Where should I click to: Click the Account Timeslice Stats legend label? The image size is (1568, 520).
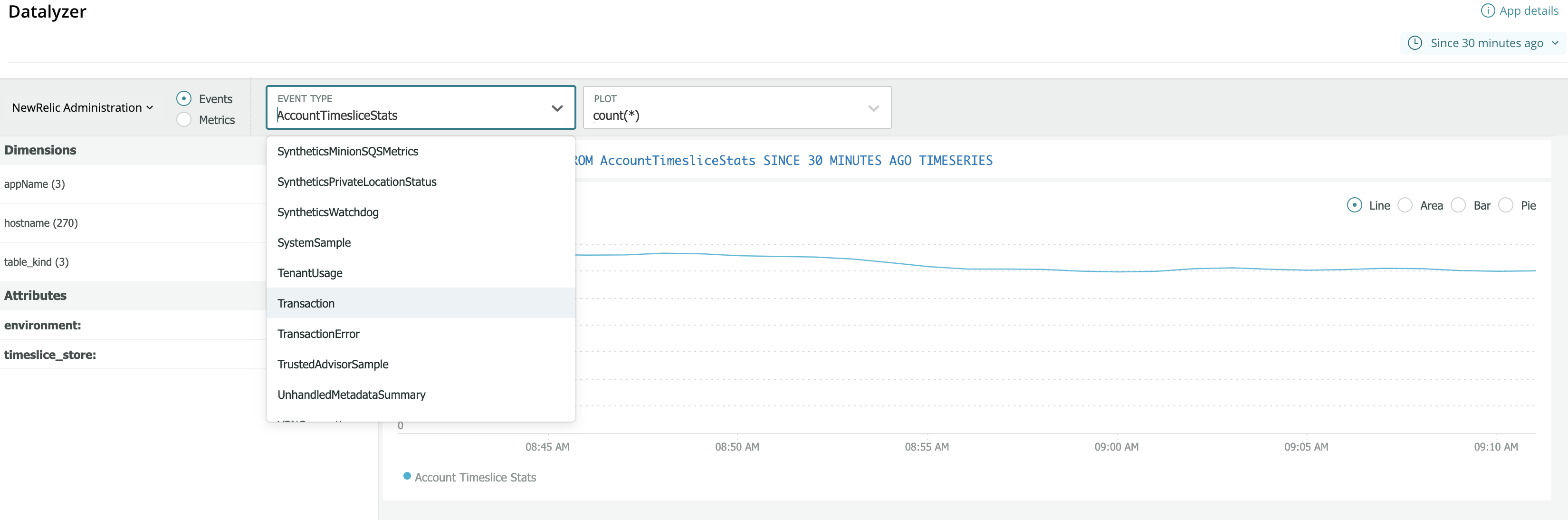point(475,477)
